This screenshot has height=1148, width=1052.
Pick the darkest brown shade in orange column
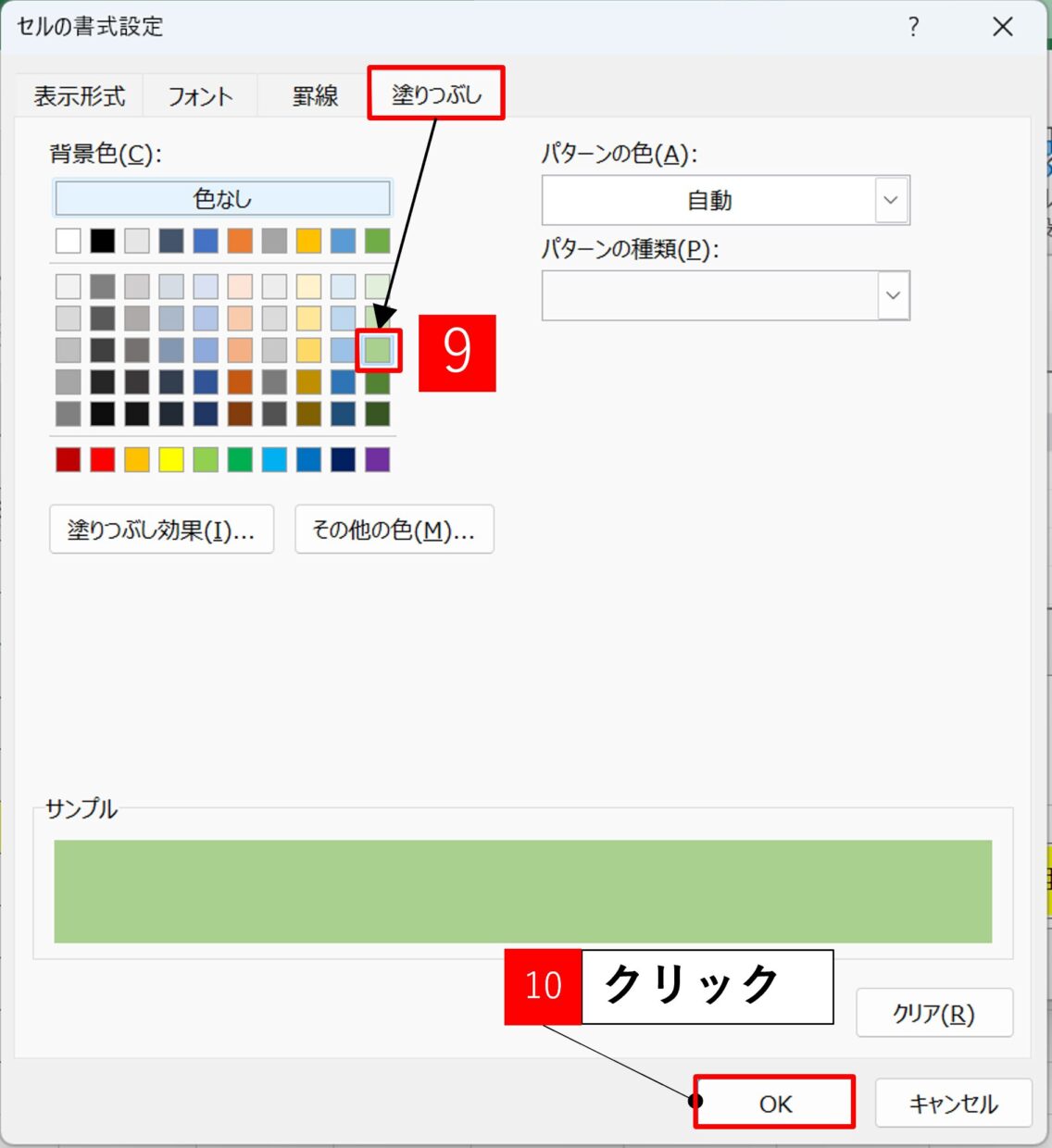(240, 414)
